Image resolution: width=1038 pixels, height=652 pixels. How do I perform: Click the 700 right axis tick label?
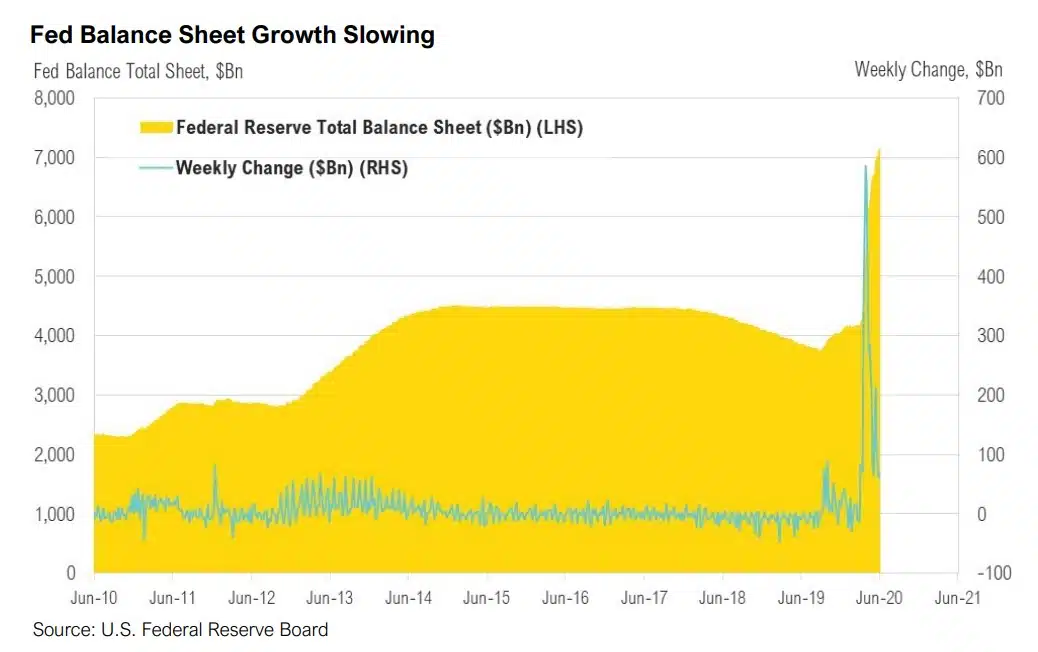(x=991, y=99)
